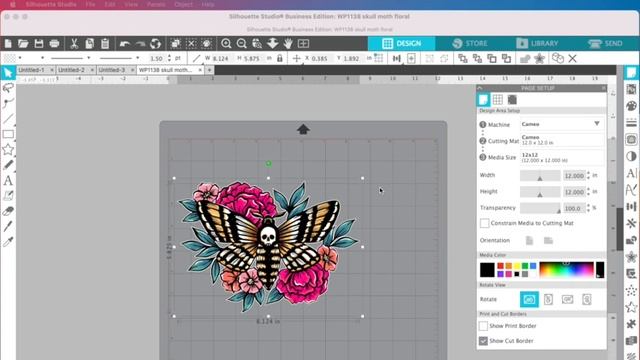Choose the Select arrow tool
The height and width of the screenshot is (360, 640).
click(x=8, y=73)
